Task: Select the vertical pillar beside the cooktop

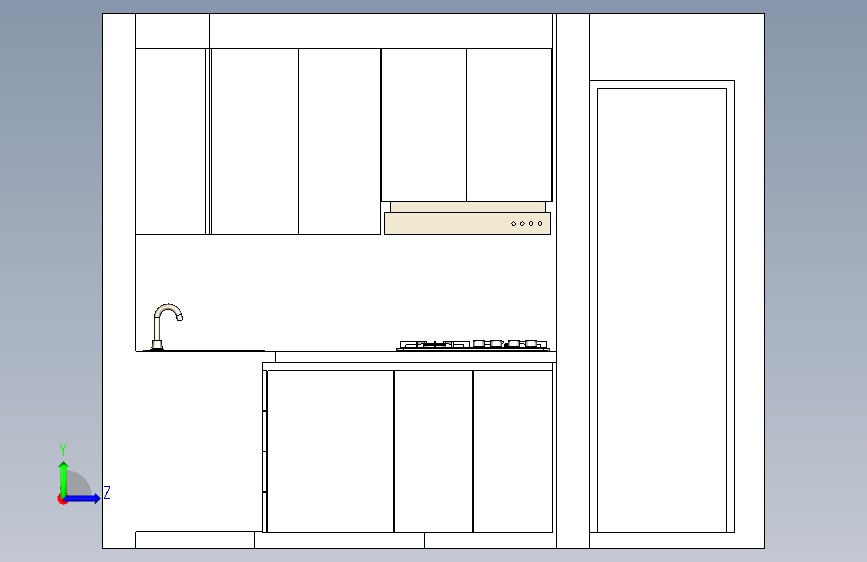Action: pos(573,281)
